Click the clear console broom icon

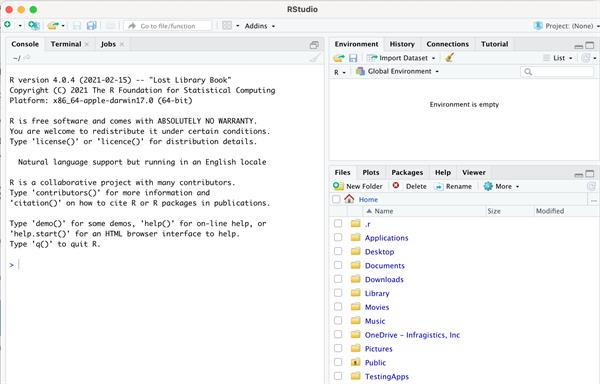tap(315, 58)
